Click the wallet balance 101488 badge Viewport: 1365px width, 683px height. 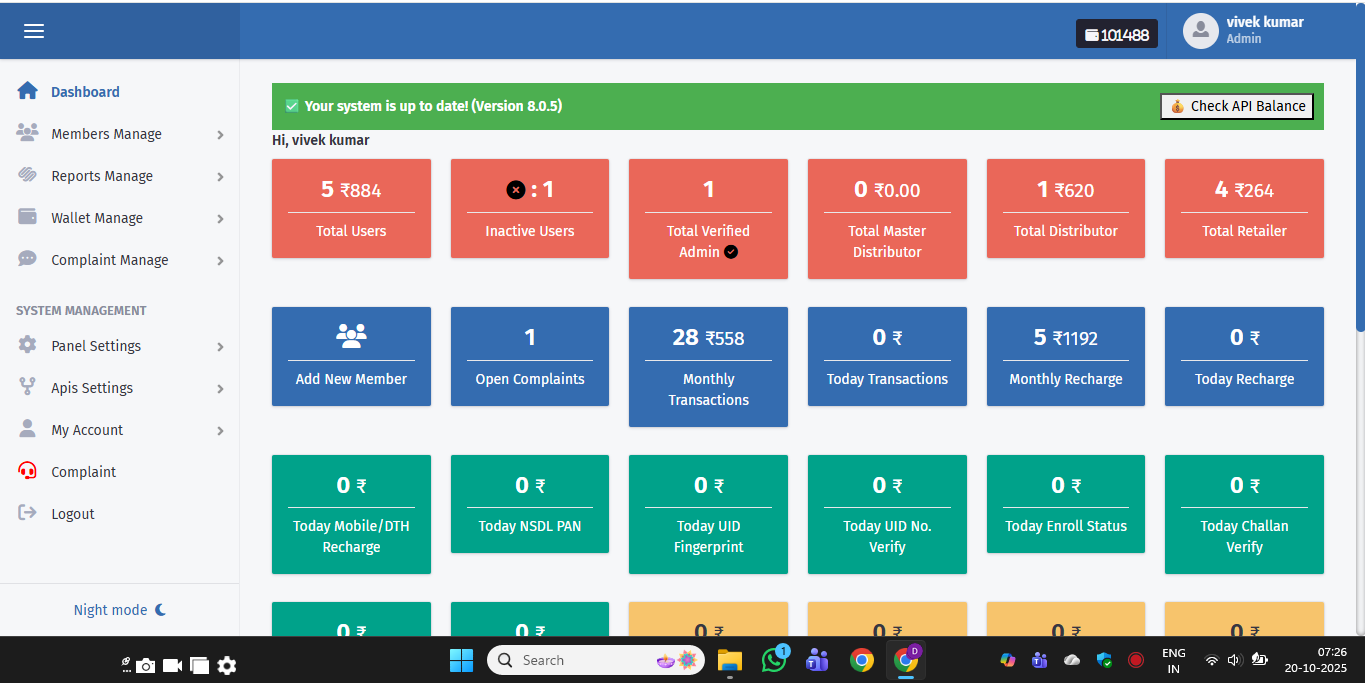[x=1117, y=34]
